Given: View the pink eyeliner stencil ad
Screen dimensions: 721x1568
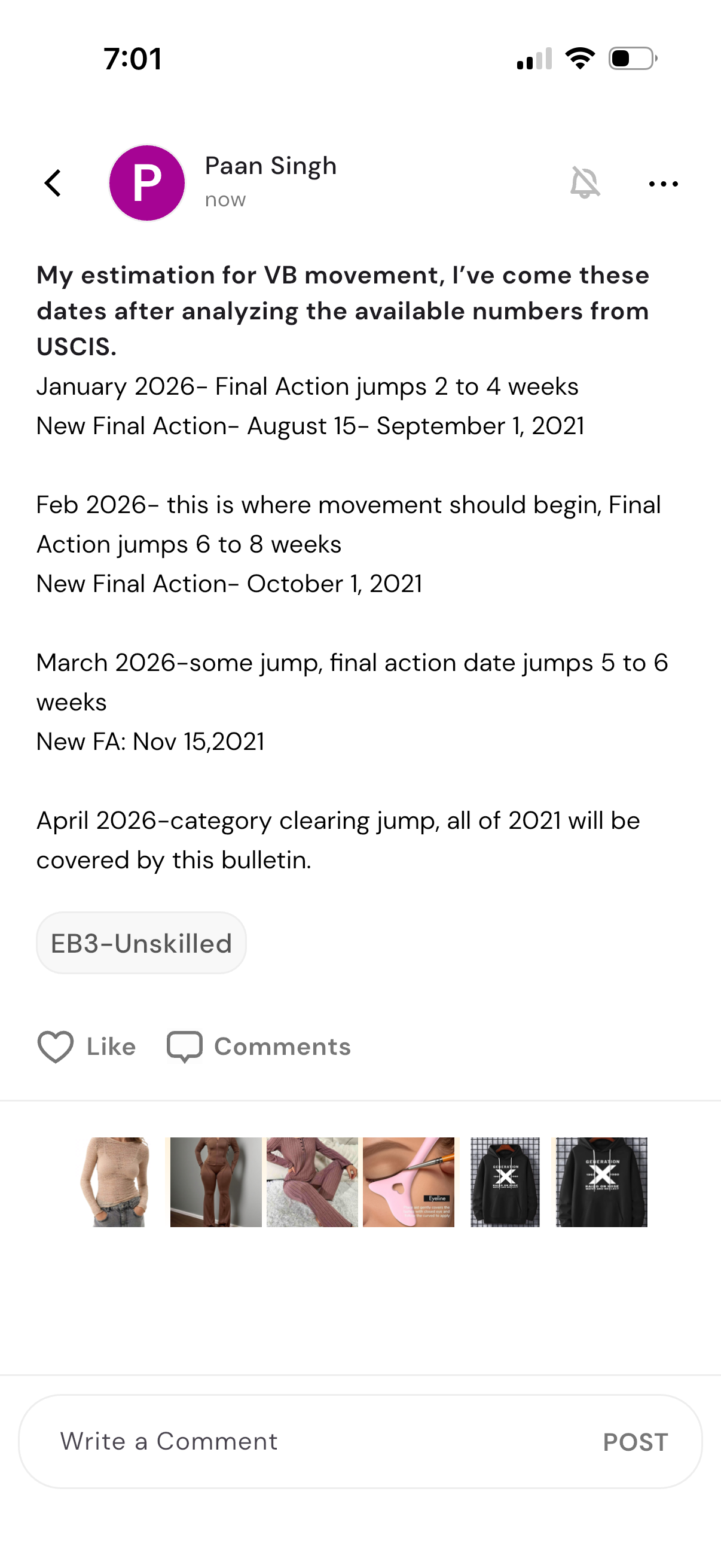Looking at the screenshot, I should pos(408,1182).
